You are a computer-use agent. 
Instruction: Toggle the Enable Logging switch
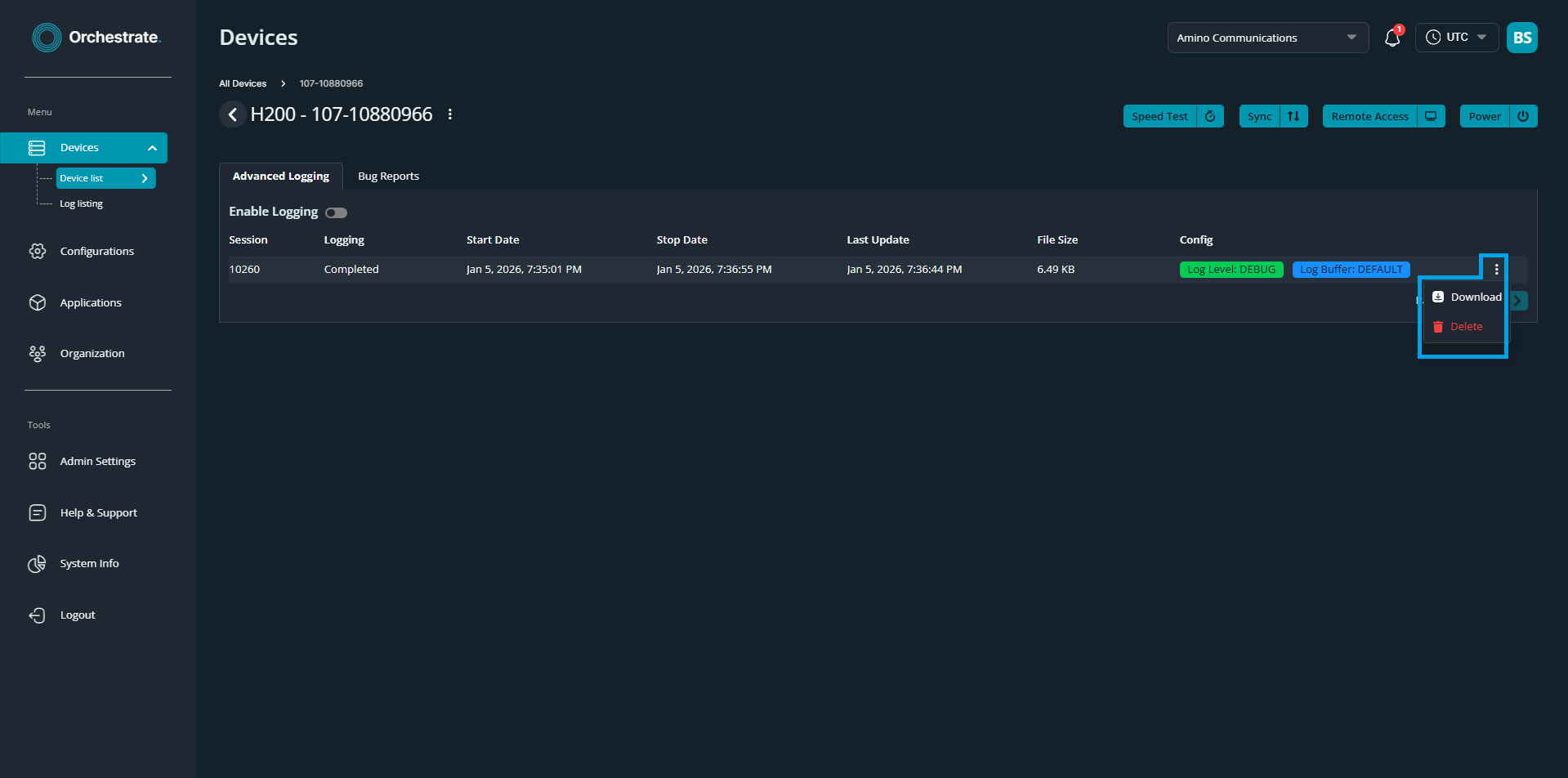click(336, 212)
